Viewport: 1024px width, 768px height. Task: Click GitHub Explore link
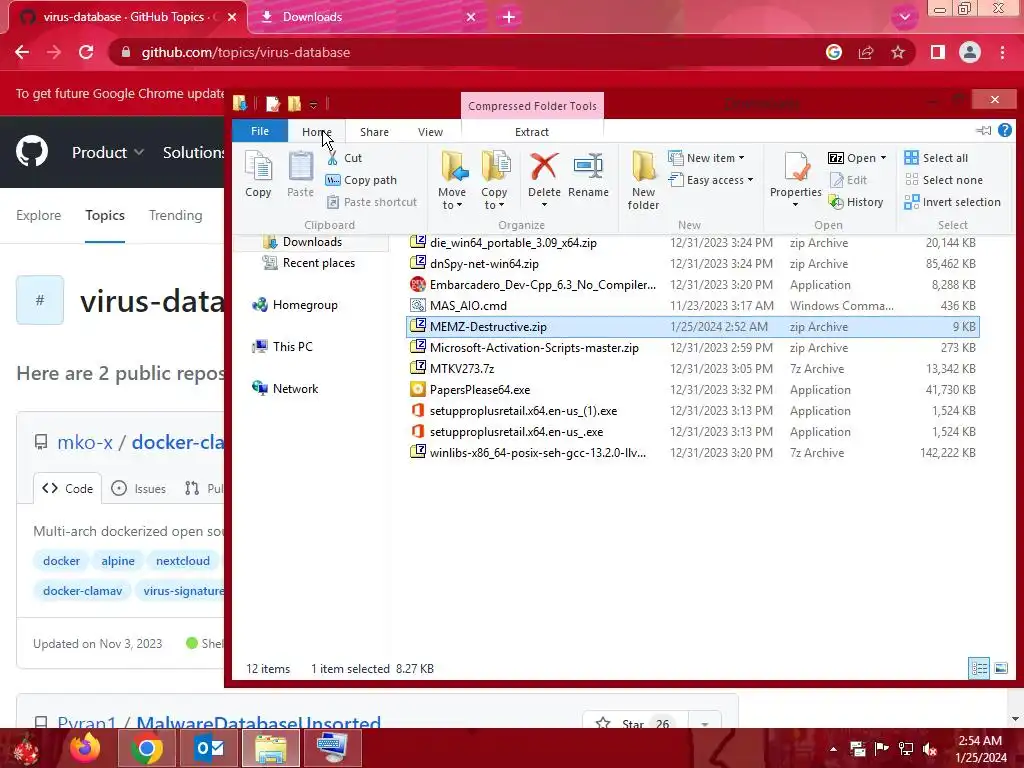click(39, 216)
